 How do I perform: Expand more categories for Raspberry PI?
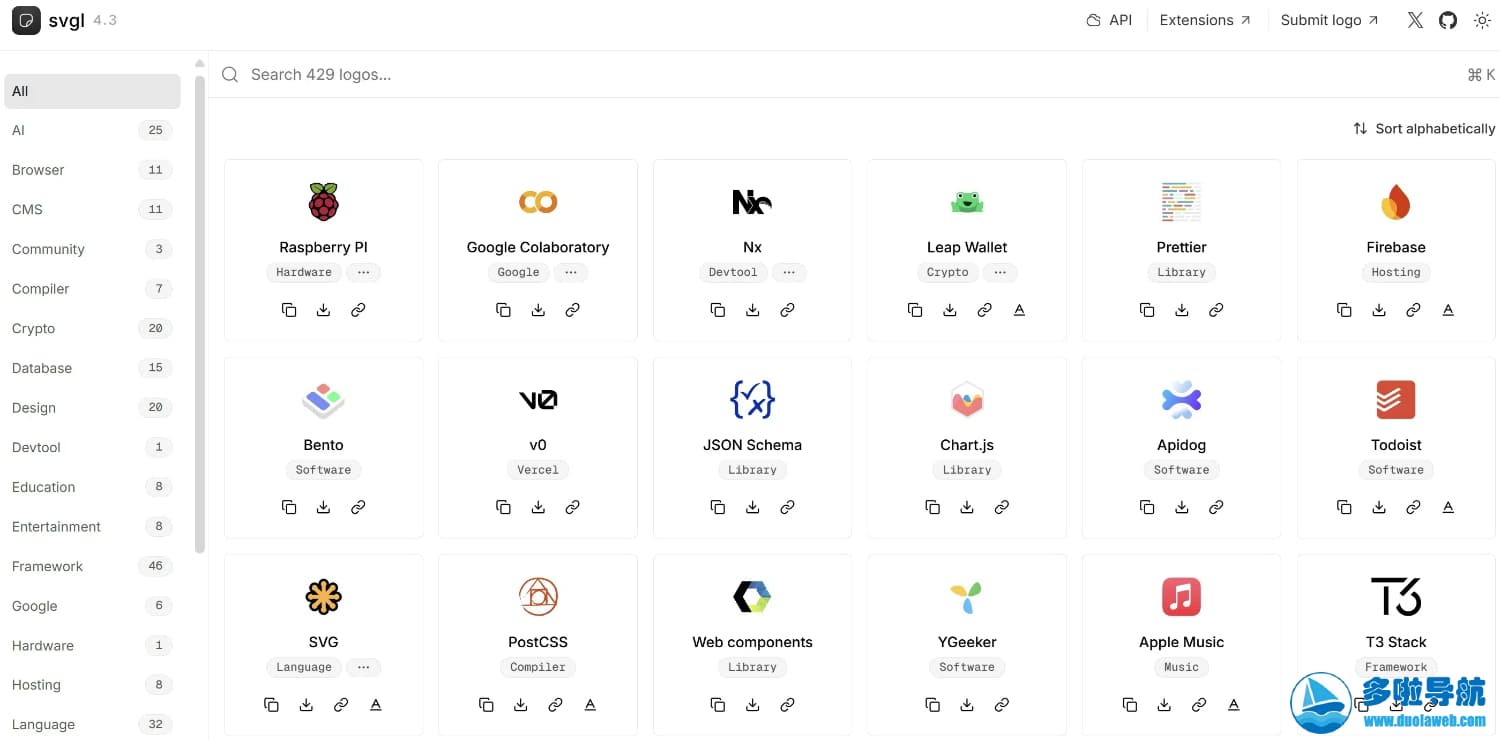(x=364, y=272)
